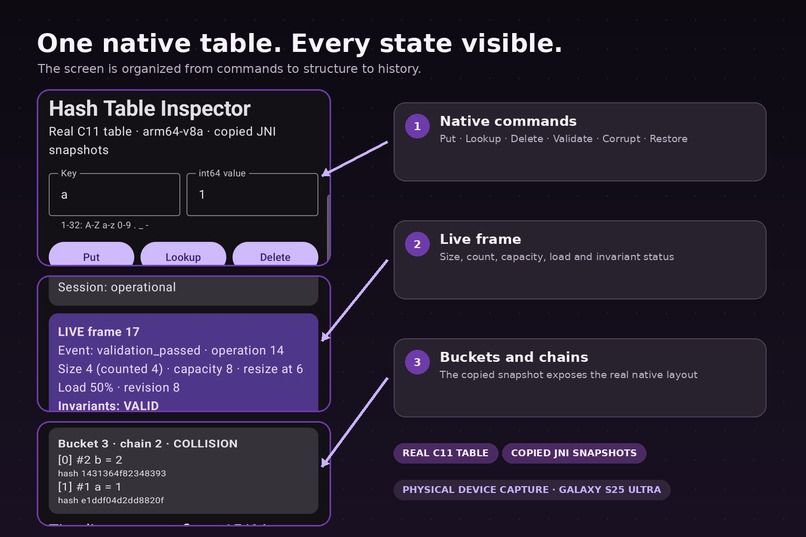This screenshot has width=806, height=537.
Task: Click 'Size, count, capacity, load and invariant status' text
Action: point(557,257)
